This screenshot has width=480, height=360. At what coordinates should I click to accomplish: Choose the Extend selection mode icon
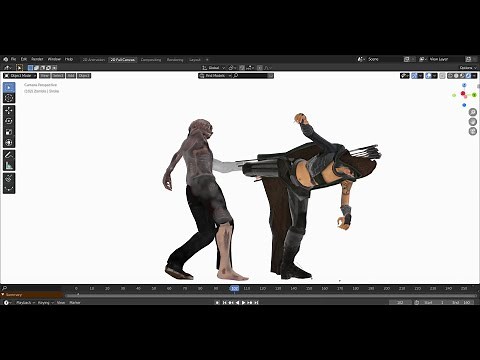37,68
